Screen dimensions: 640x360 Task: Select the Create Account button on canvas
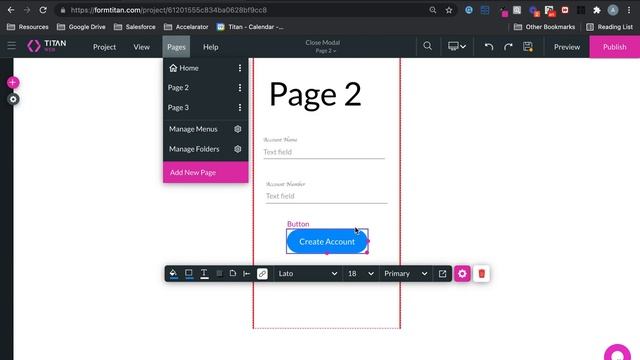327,241
